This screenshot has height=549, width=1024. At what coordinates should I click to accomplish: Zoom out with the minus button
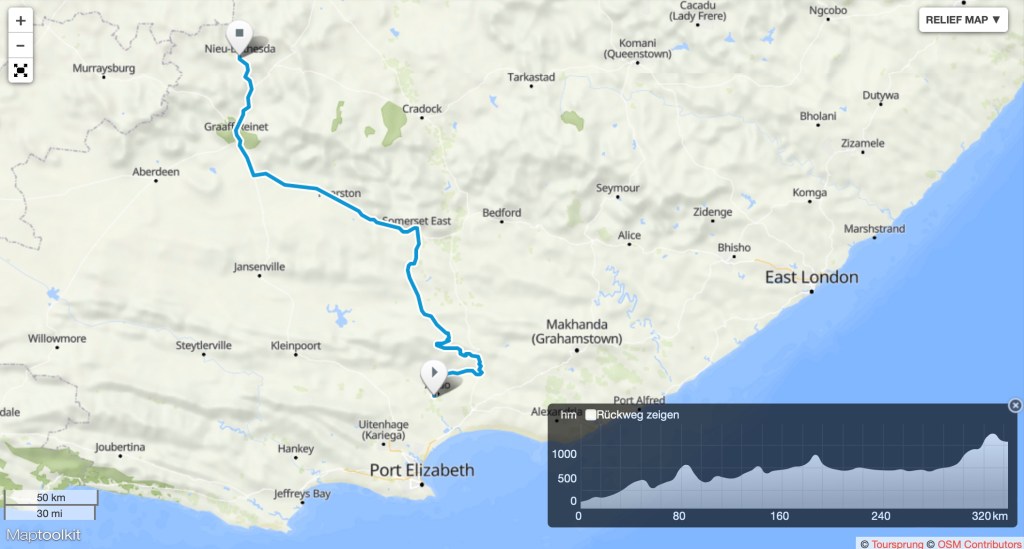pyautogui.click(x=20, y=46)
